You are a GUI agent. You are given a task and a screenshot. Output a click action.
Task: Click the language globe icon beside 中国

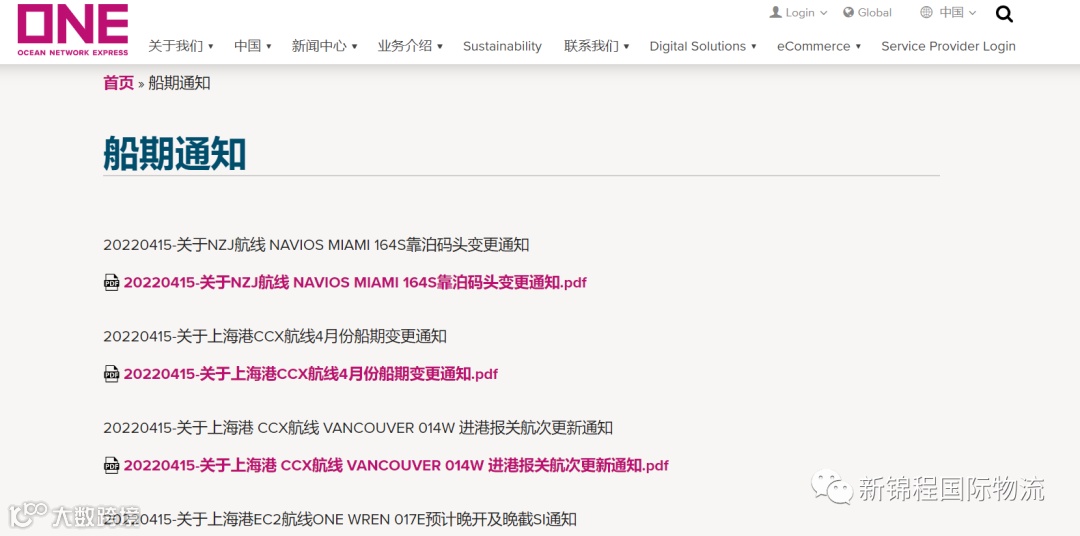tap(926, 12)
